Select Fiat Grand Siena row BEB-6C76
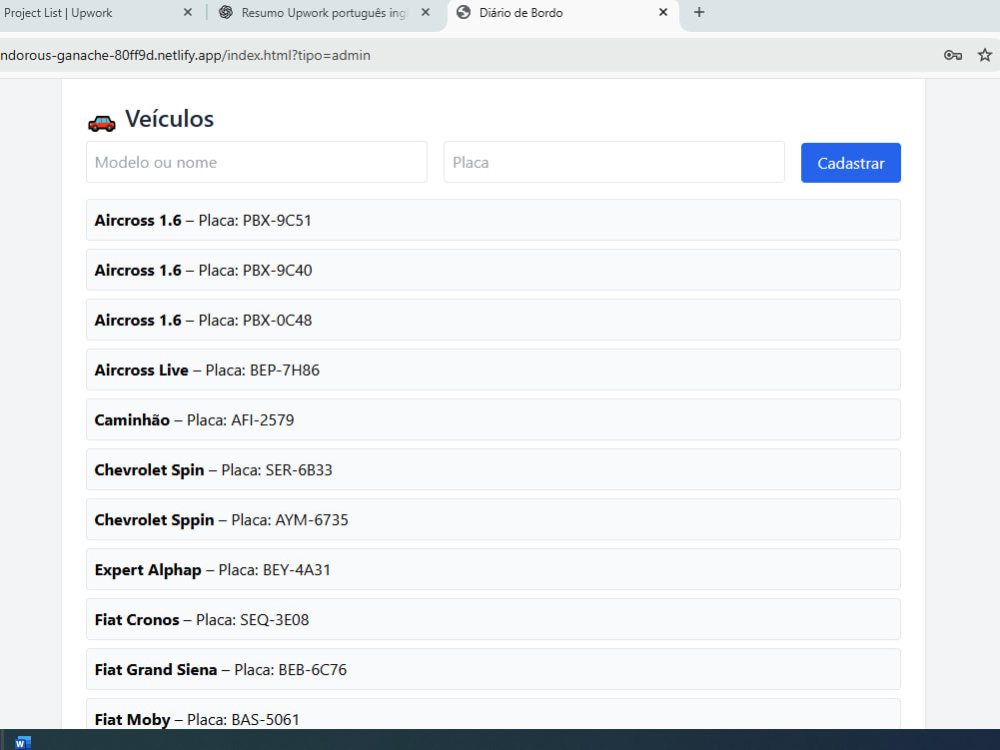 coord(493,669)
